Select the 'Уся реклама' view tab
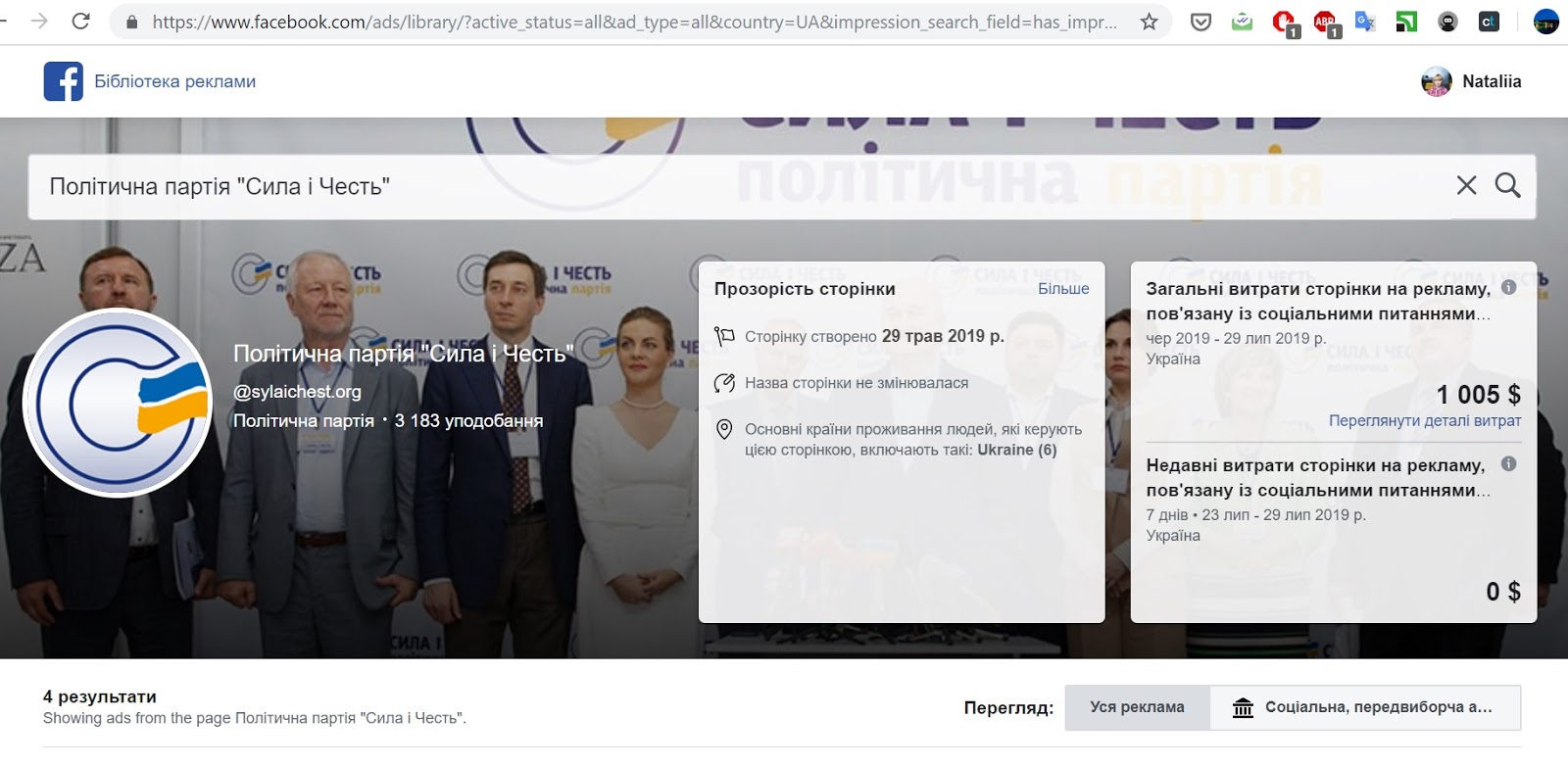 [1137, 707]
